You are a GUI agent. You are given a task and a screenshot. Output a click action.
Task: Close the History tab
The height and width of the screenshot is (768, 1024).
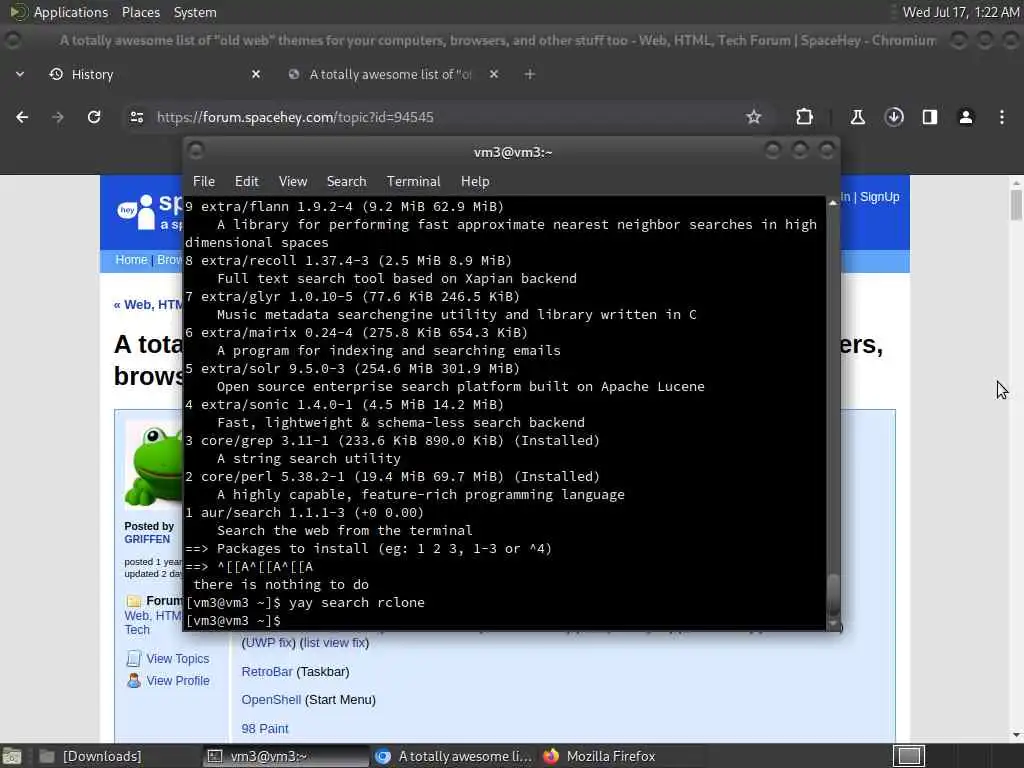click(256, 74)
